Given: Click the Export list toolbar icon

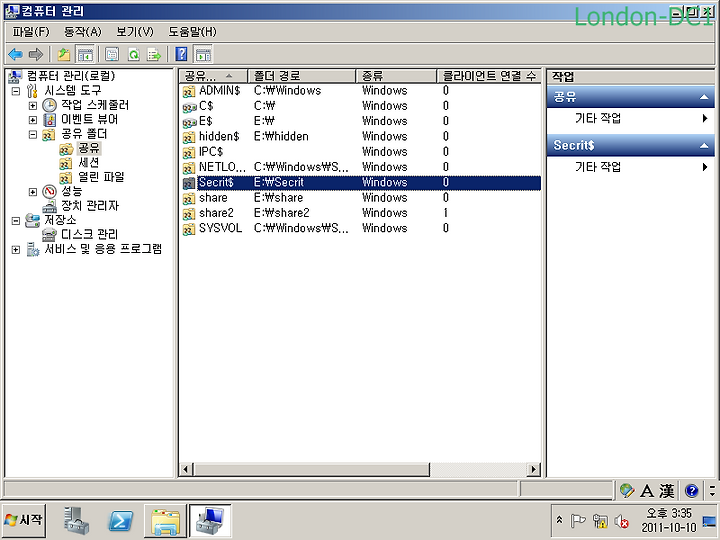Looking at the screenshot, I should pos(154,55).
